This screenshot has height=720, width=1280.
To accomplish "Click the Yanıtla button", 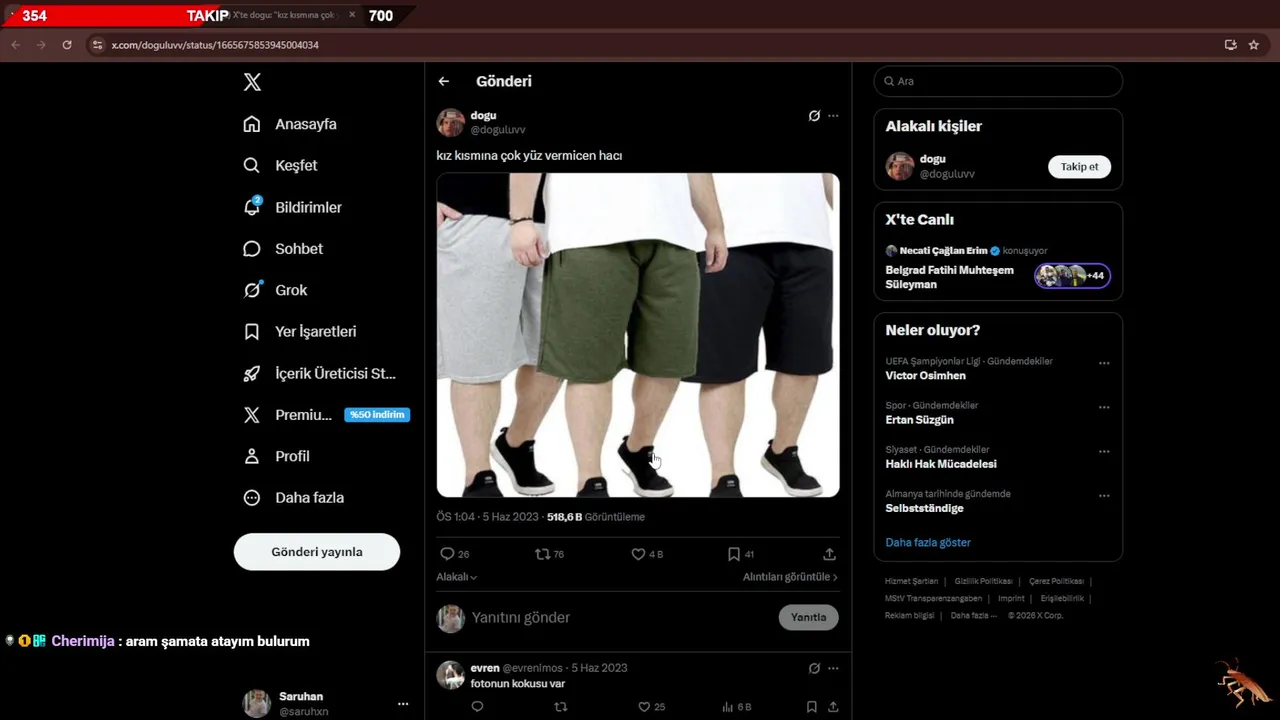I will [808, 617].
